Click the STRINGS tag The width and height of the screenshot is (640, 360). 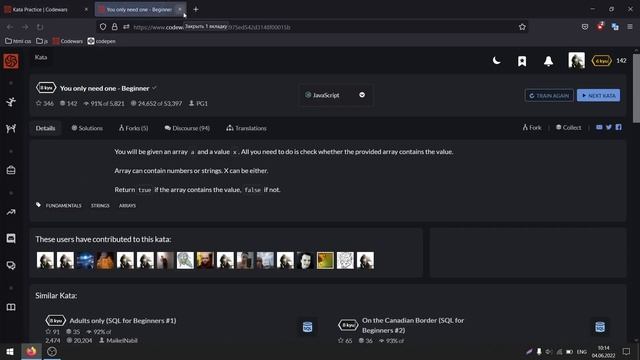coord(100,206)
